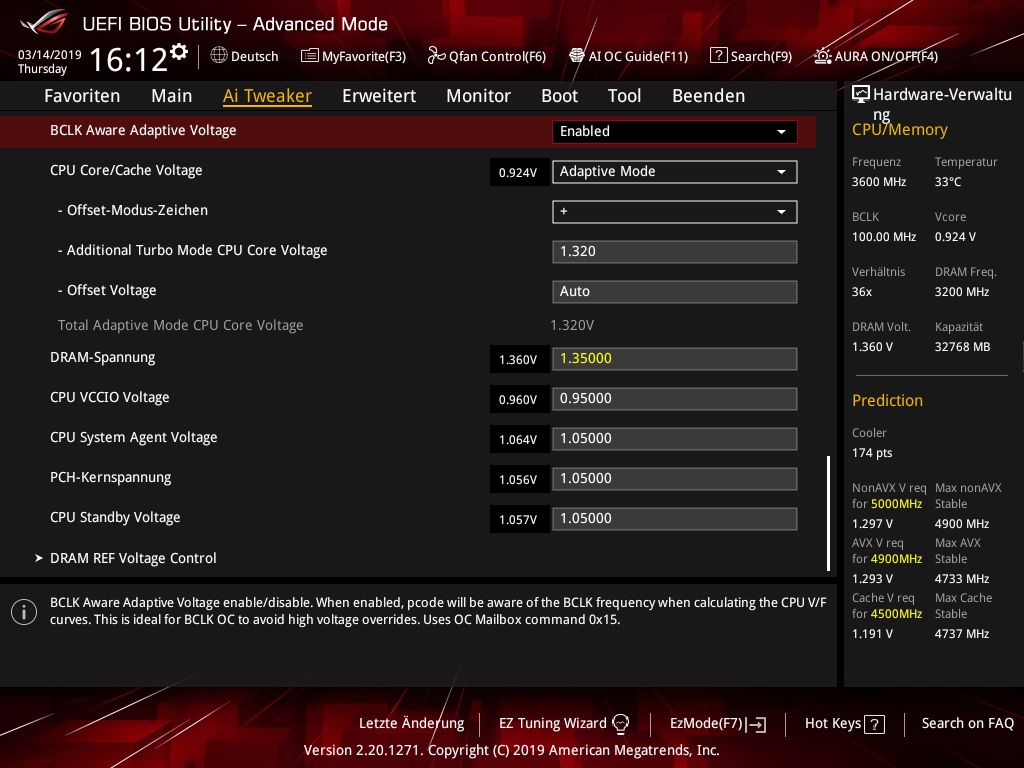
Task: Click the info circle icon
Action: (24, 612)
